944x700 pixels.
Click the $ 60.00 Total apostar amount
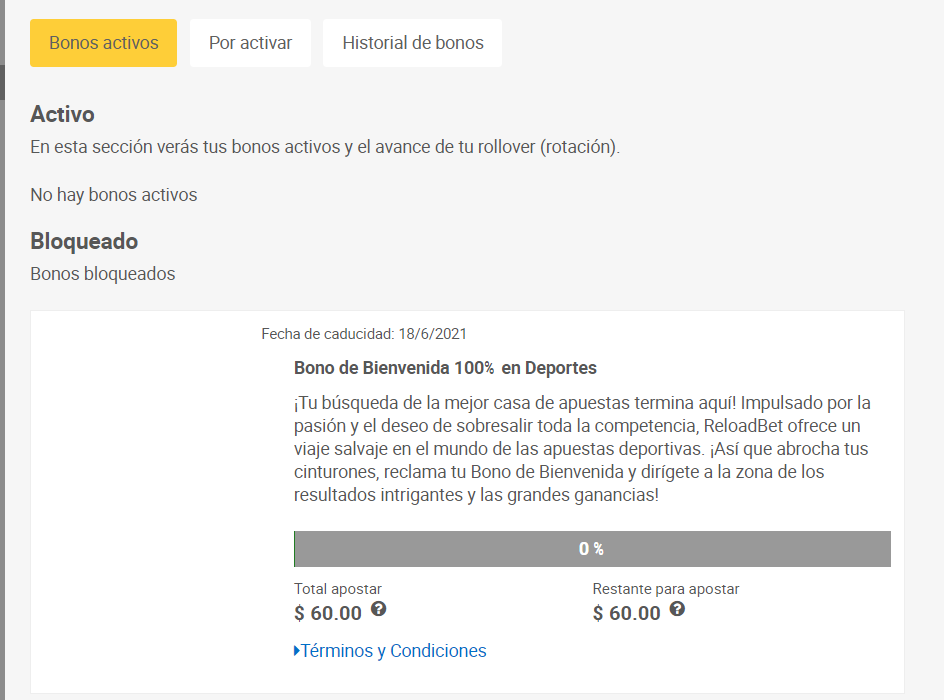[328, 613]
